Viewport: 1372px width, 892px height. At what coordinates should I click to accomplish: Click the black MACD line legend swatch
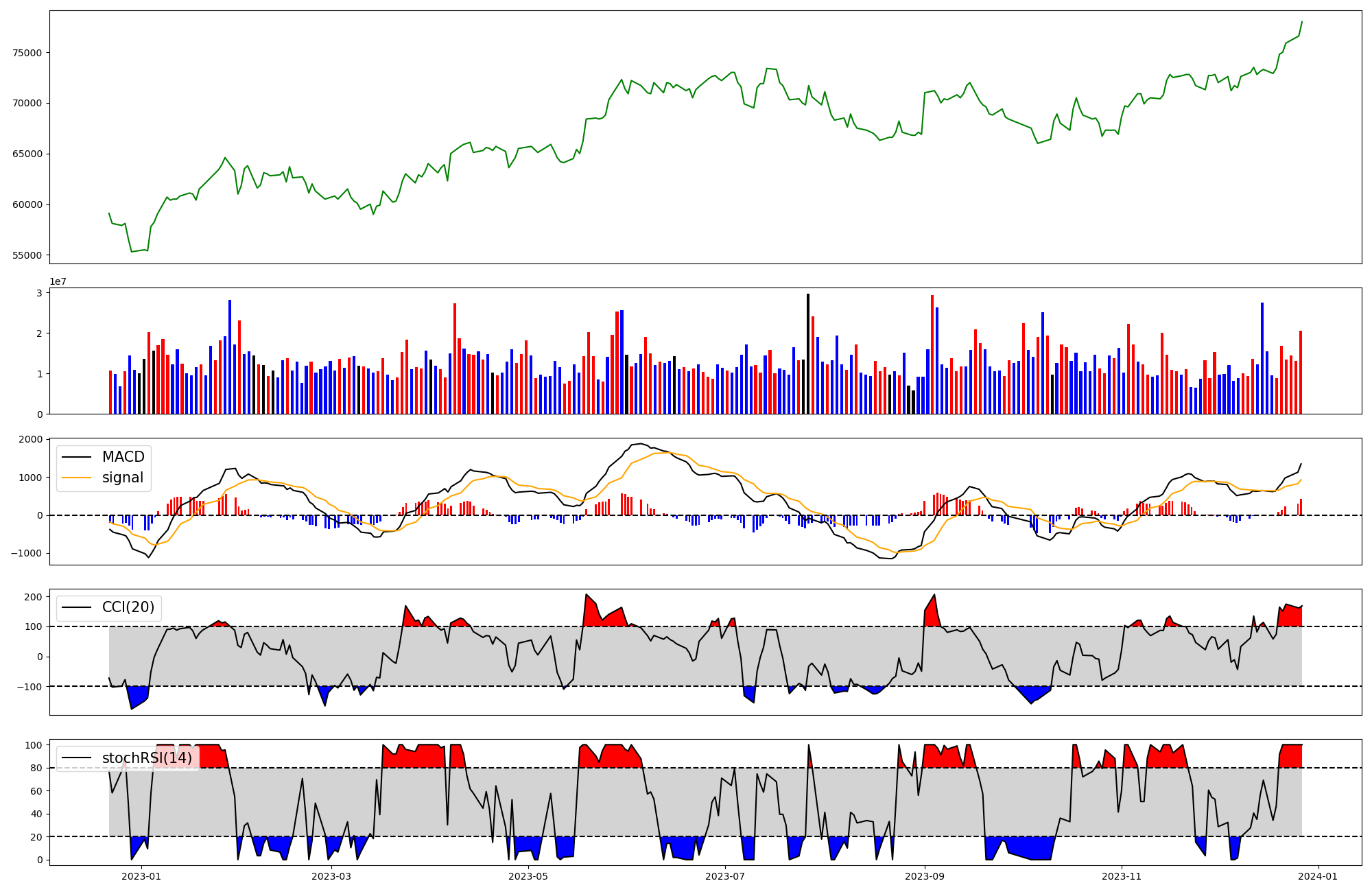tap(76, 458)
